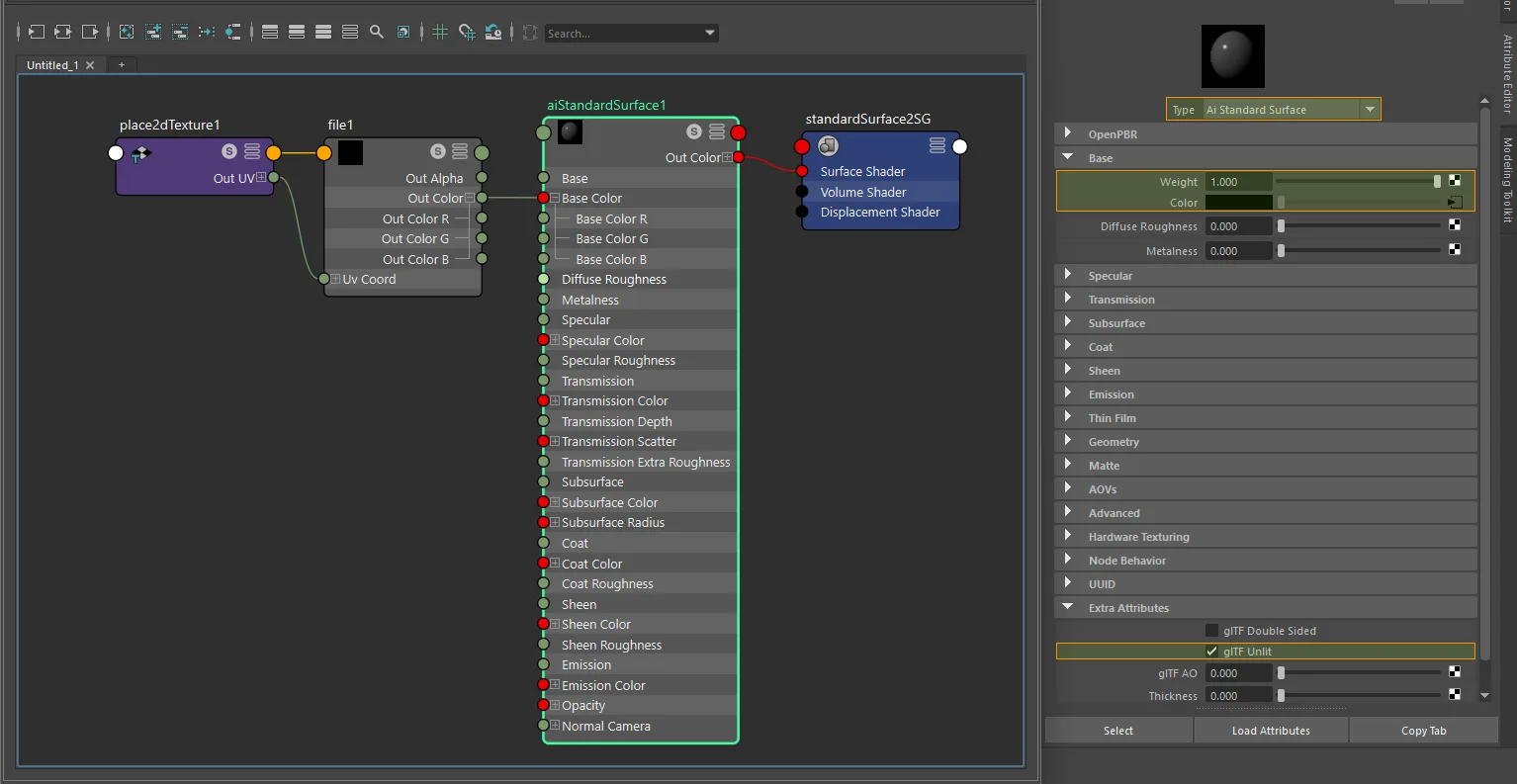Click the map button beside Diffuse Roughness
Image resolution: width=1517 pixels, height=784 pixels.
1455,225
